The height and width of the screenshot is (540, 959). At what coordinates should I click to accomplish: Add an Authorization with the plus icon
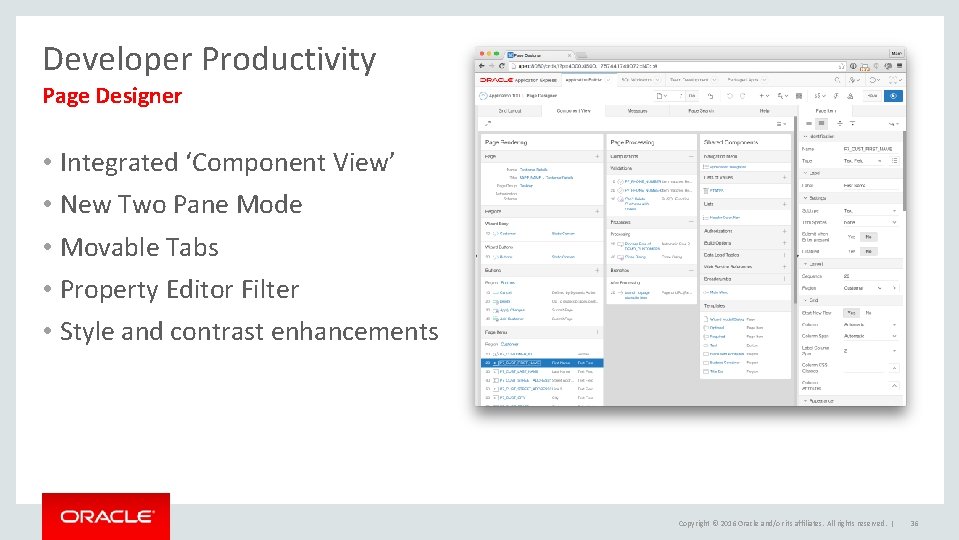[x=785, y=231]
